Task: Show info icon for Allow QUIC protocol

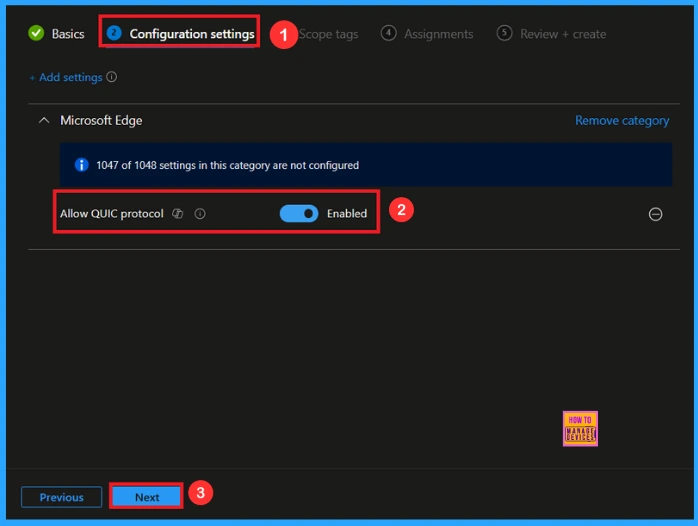Action: point(200,214)
